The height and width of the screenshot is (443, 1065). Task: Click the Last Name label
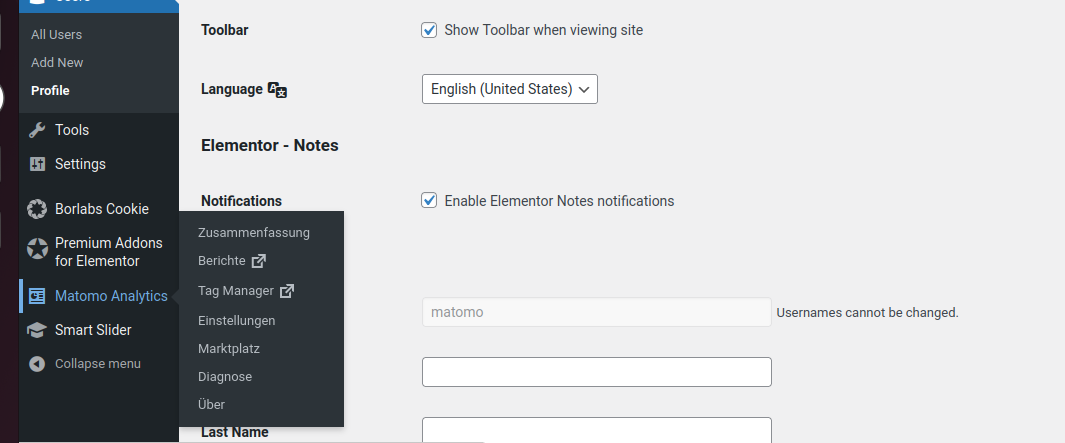[234, 432]
